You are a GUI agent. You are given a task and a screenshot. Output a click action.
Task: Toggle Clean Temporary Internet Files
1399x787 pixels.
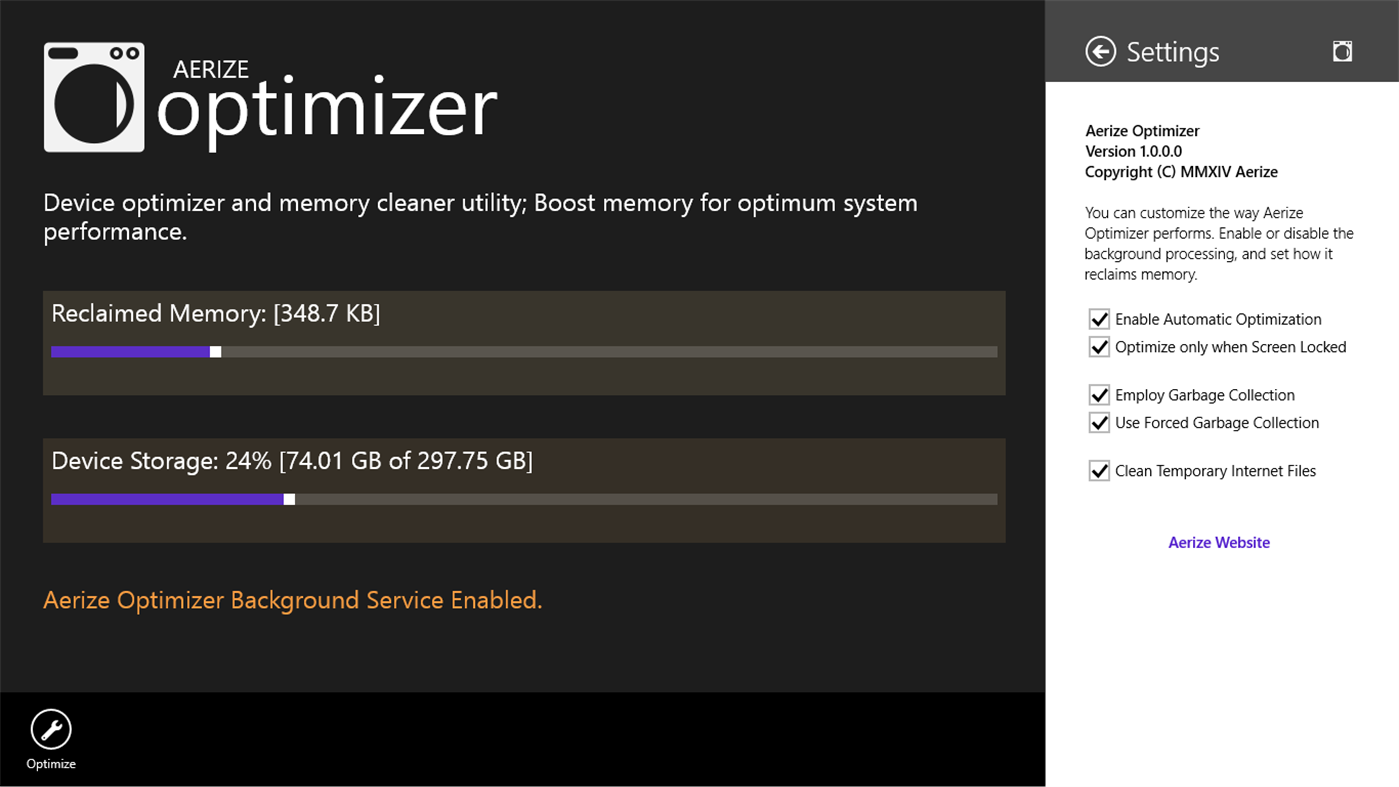1099,470
